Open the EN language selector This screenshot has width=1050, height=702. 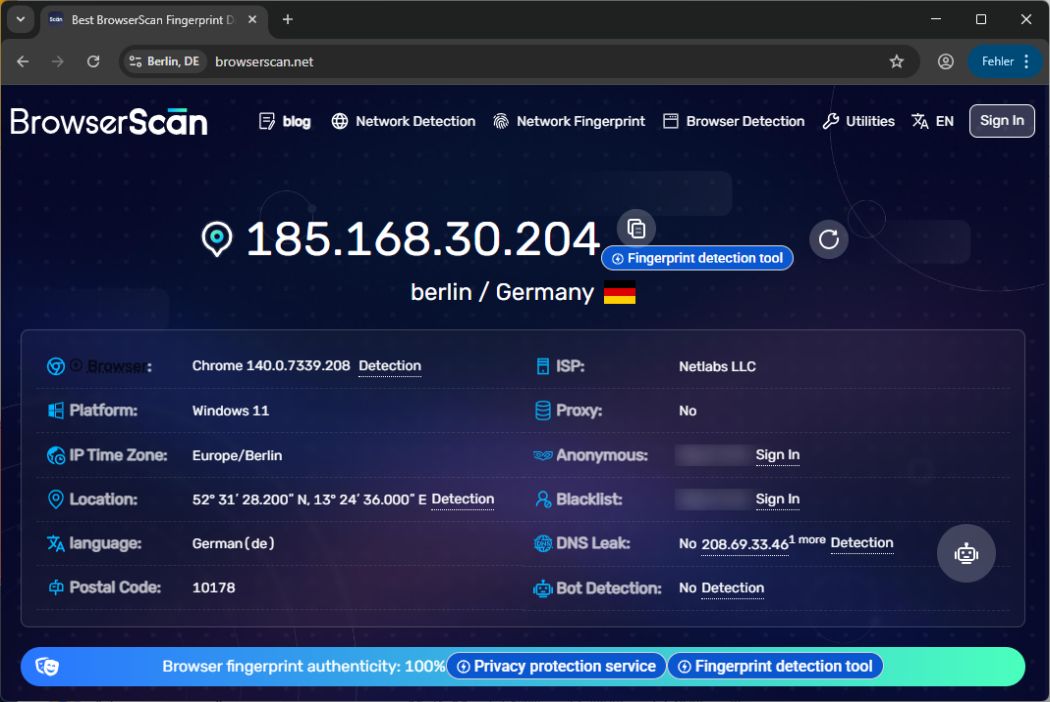[932, 121]
